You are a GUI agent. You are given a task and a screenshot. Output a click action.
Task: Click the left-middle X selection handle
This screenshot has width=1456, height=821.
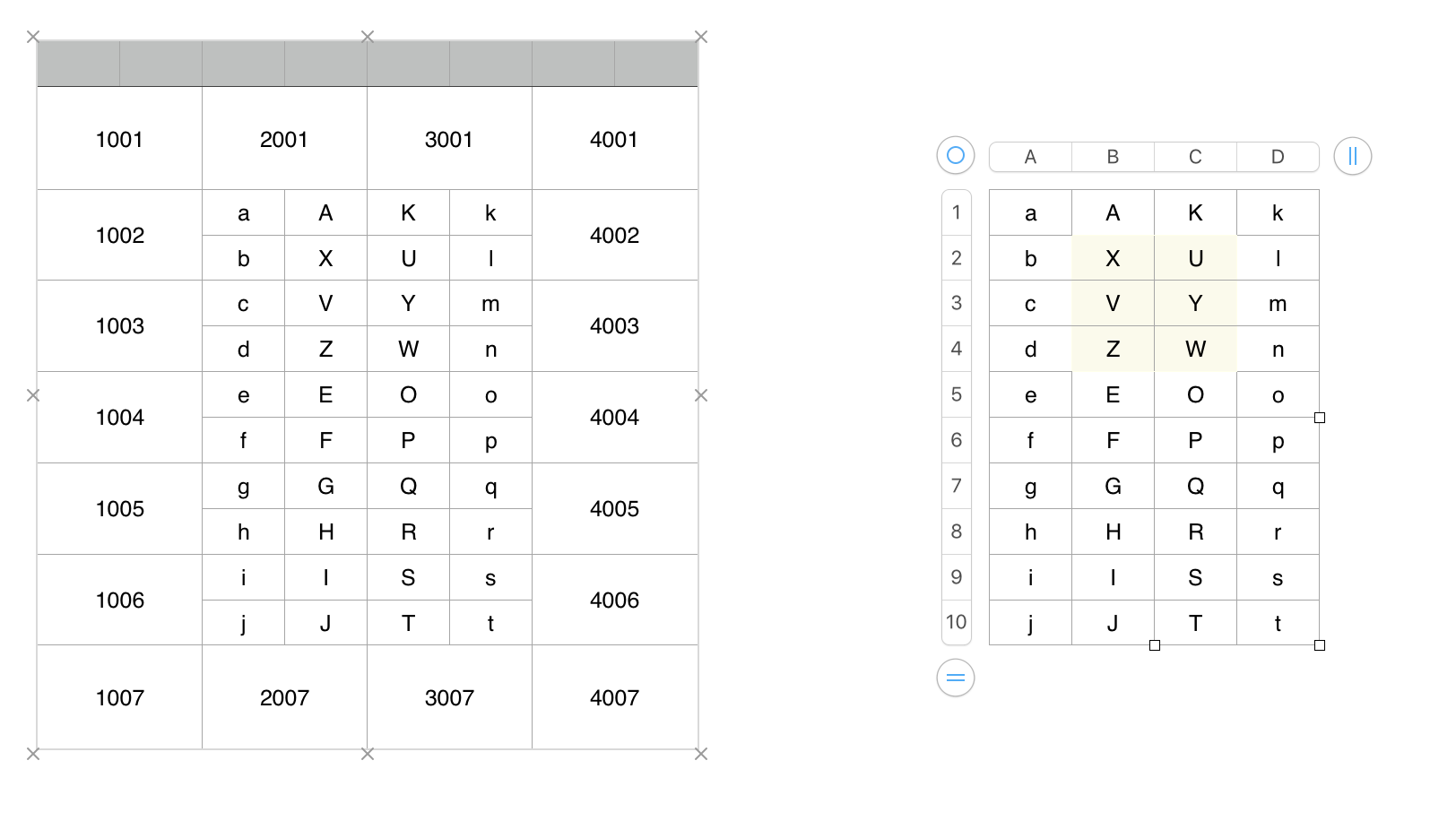(33, 395)
